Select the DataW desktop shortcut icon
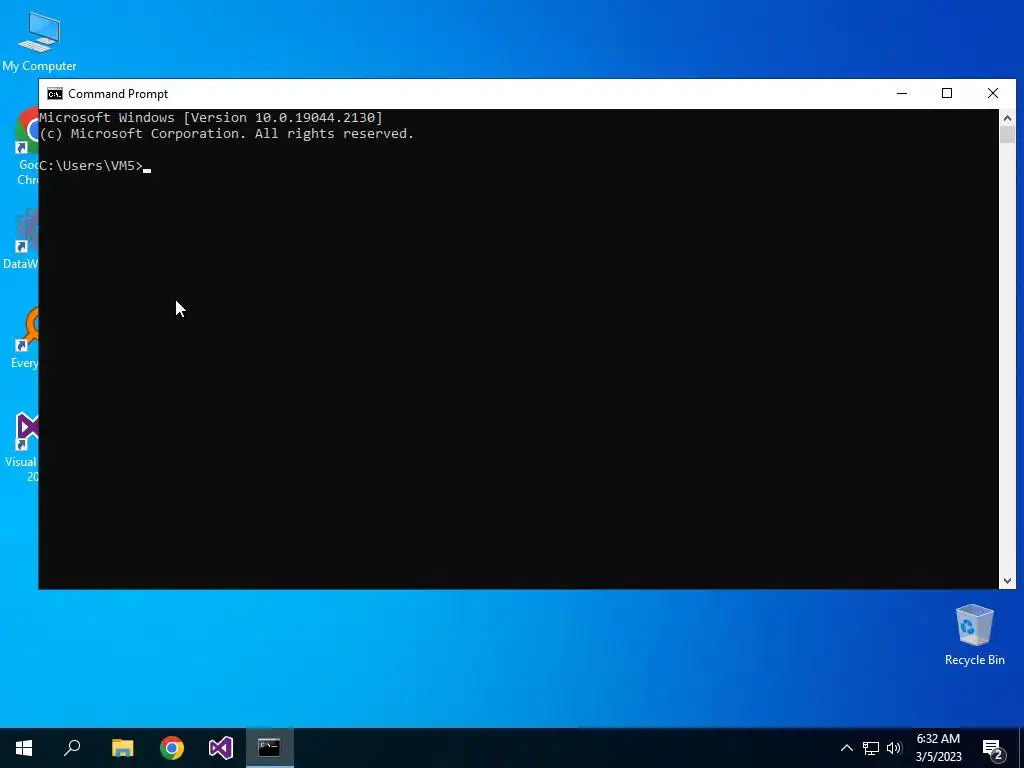 point(21,239)
